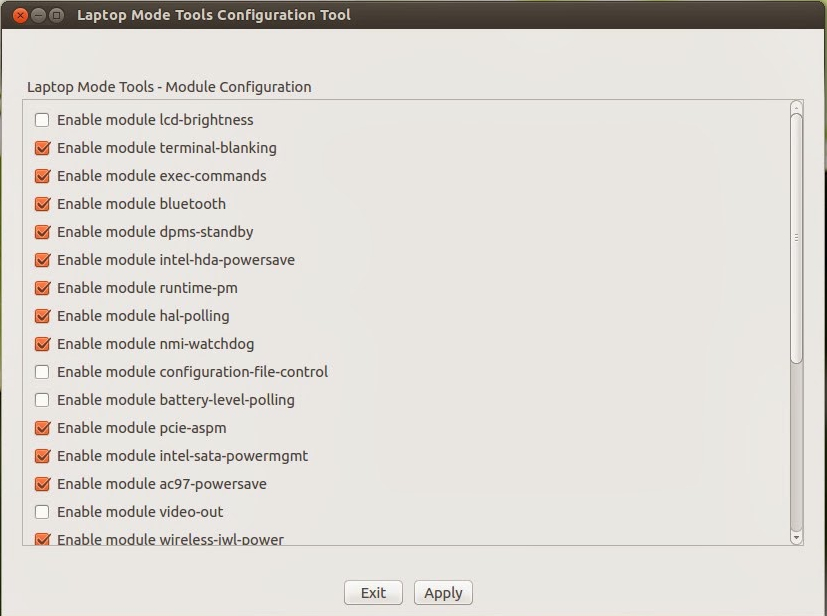
Task: Close the Laptop Mode Tools window
Action: pyautogui.click(x=20, y=15)
